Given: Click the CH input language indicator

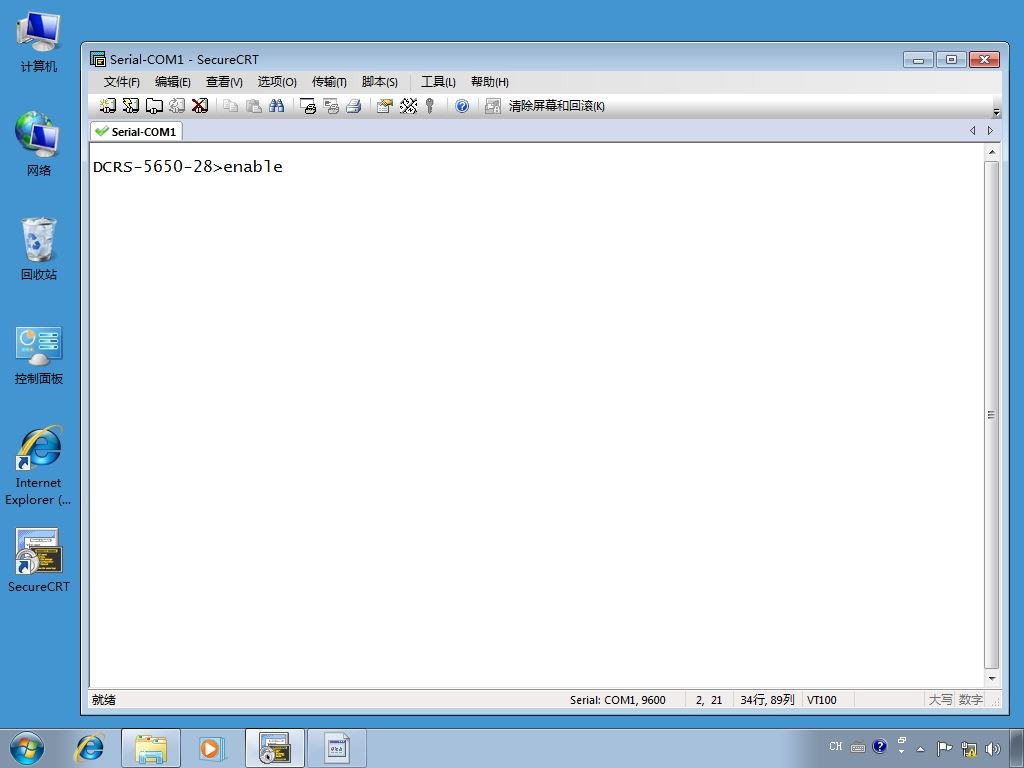Looking at the screenshot, I should 836,746.
